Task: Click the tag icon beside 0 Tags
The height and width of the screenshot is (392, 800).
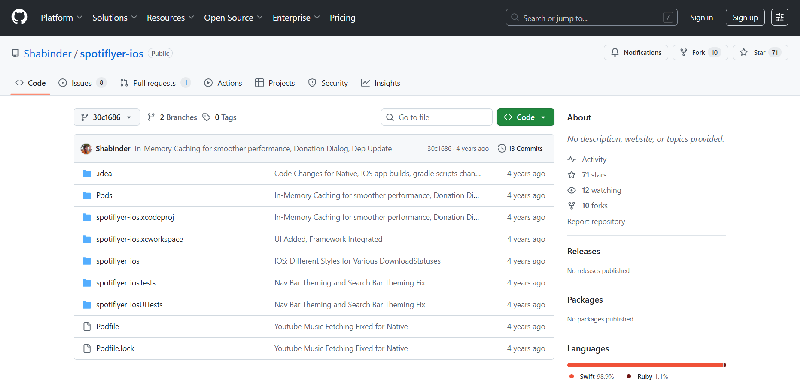Action: pos(206,117)
